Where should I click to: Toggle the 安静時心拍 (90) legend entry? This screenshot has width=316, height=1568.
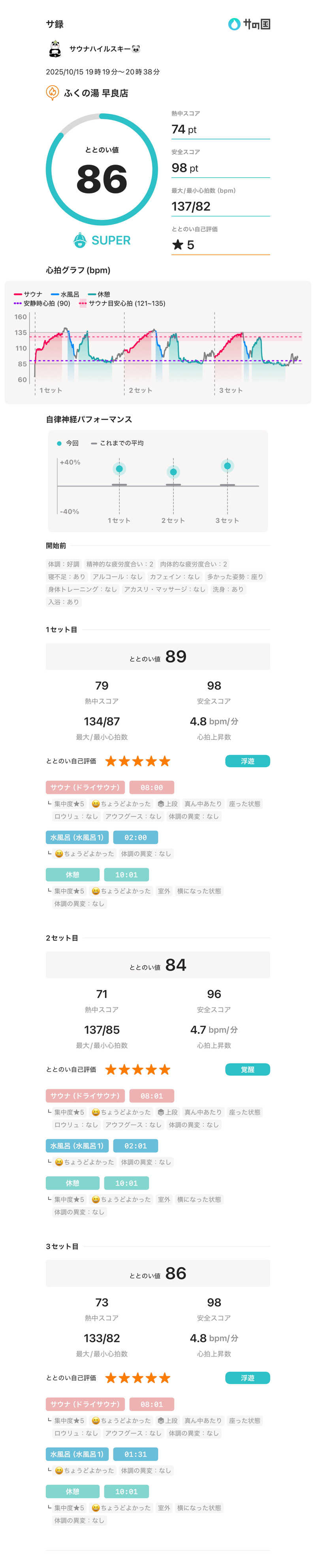[x=46, y=303]
